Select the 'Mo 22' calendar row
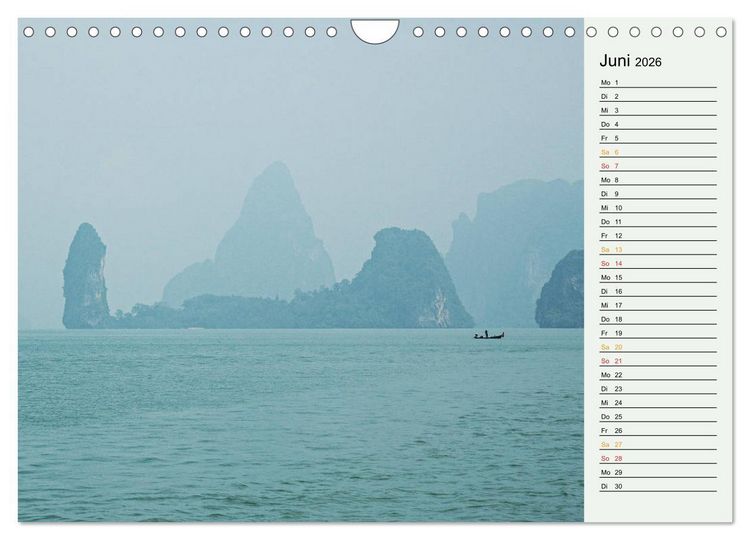The height and width of the screenshot is (540, 750). [x=658, y=375]
